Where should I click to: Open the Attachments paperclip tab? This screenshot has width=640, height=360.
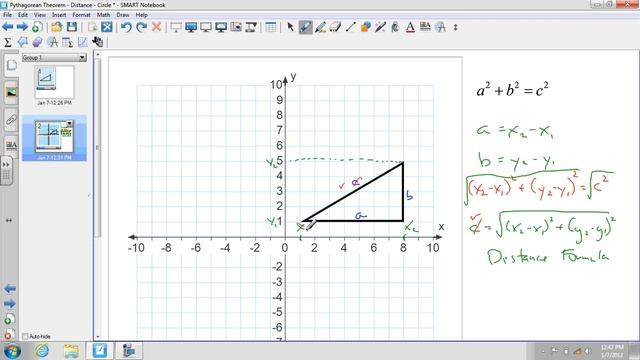(x=11, y=120)
